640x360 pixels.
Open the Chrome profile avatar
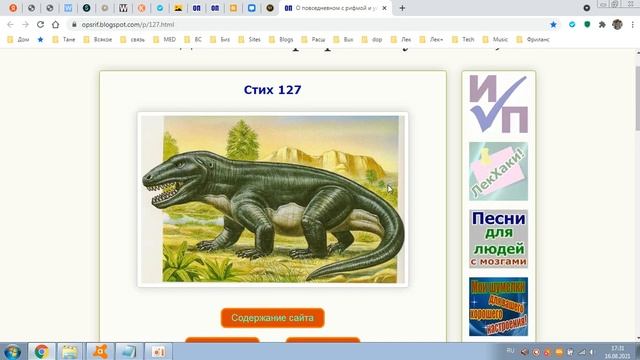pyautogui.click(x=617, y=24)
